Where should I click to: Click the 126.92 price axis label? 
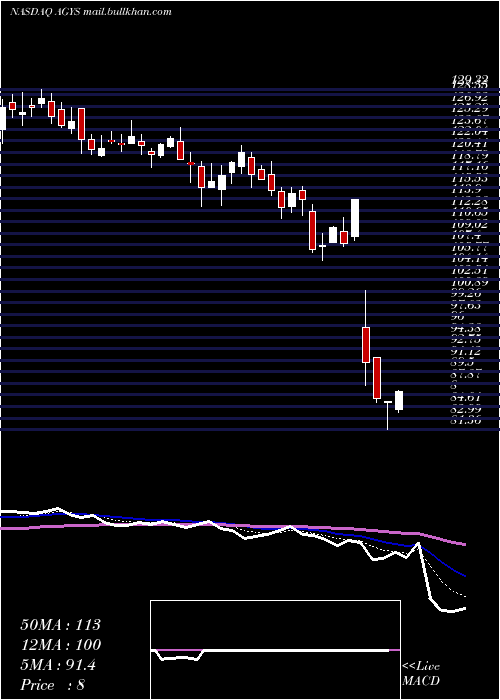pos(469,97)
